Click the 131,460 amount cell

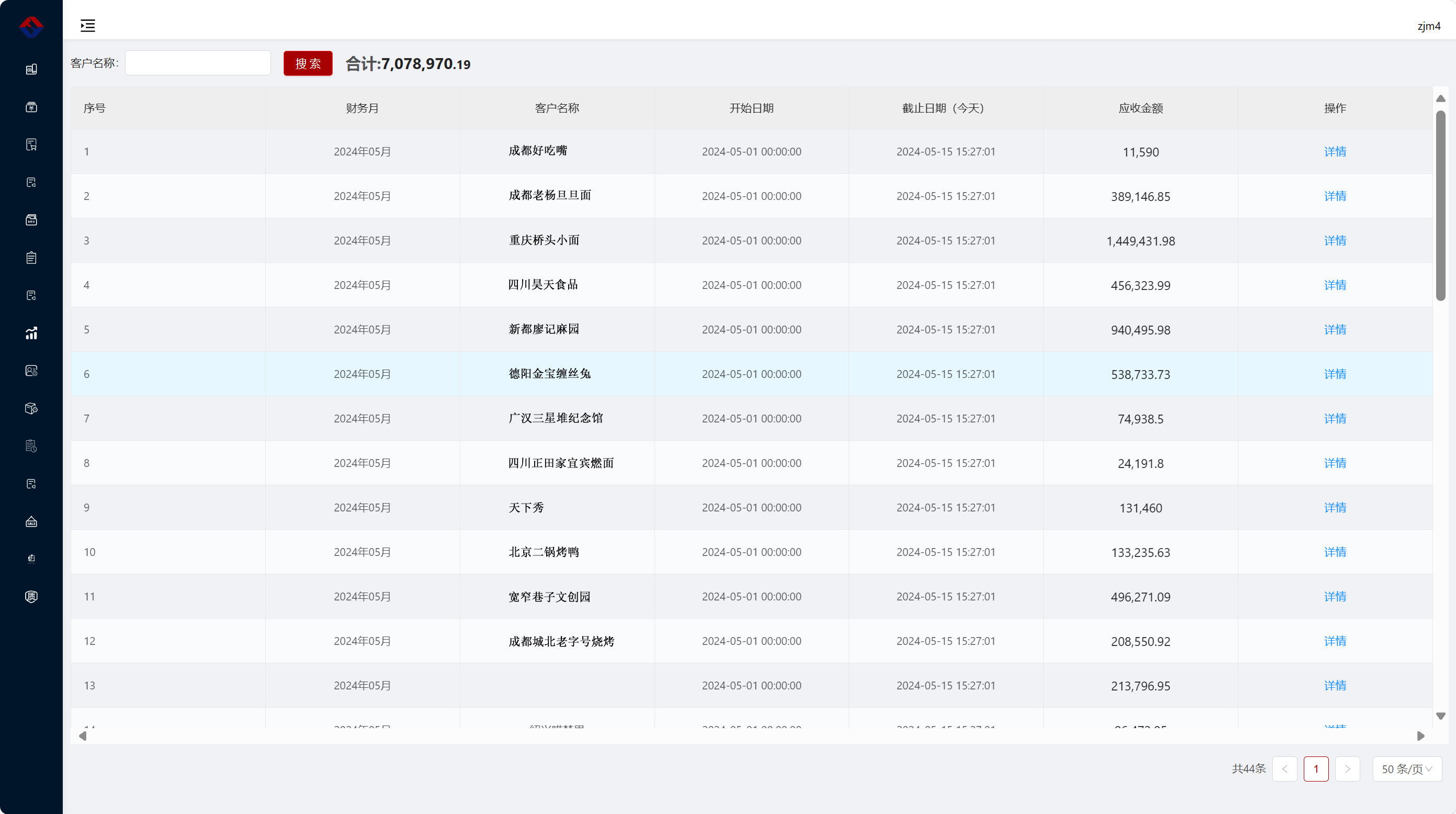click(1141, 508)
